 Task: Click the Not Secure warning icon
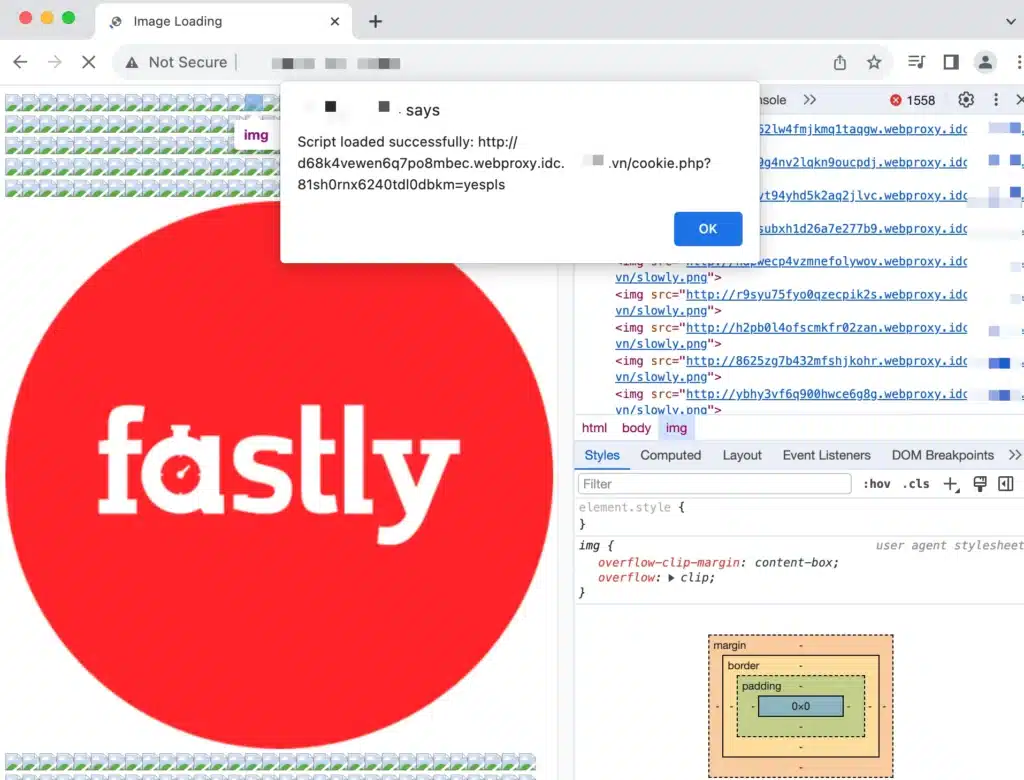pyautogui.click(x=132, y=63)
